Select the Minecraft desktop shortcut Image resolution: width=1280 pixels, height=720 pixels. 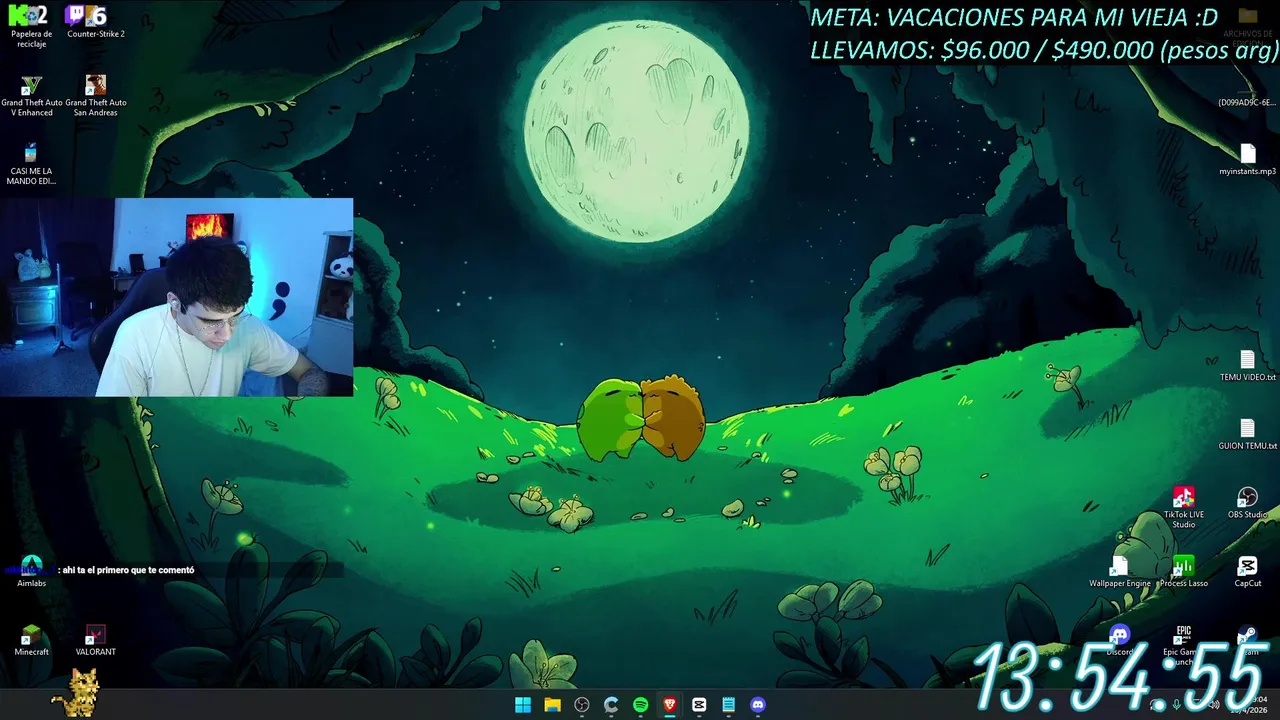31,641
